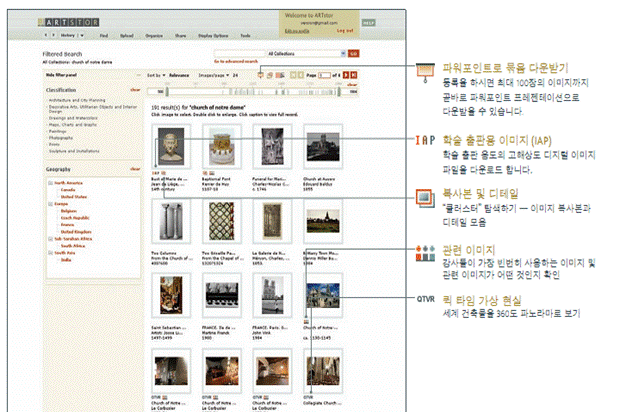The height and width of the screenshot is (412, 626).
Task: Click the PowerPoint export icon in results toolbar
Action: tap(260, 76)
